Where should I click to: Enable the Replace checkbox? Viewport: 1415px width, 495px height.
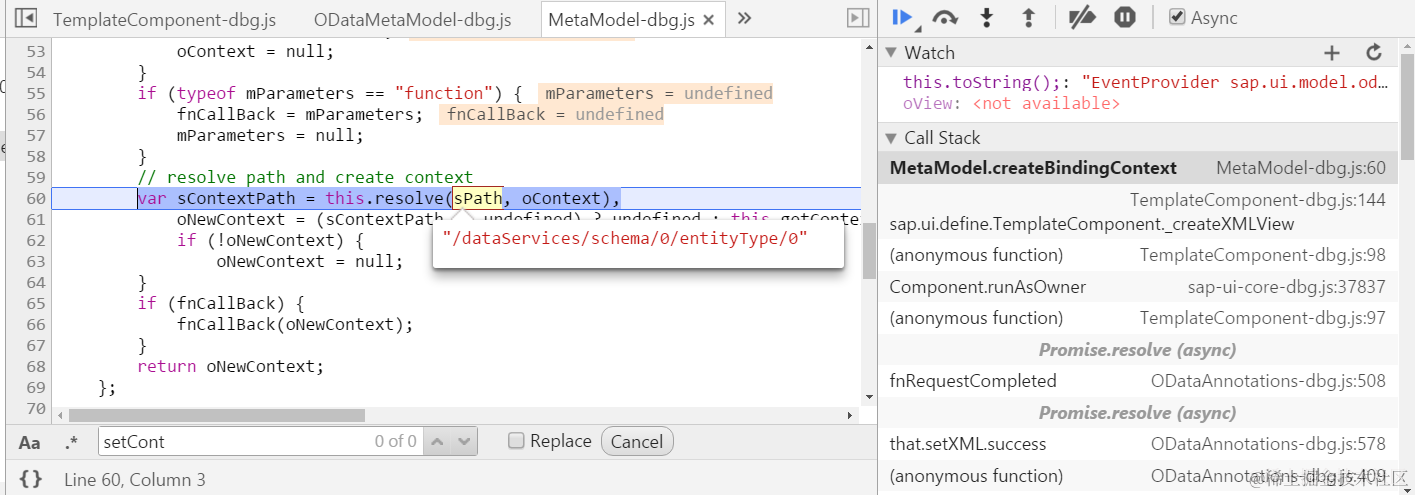click(x=516, y=441)
